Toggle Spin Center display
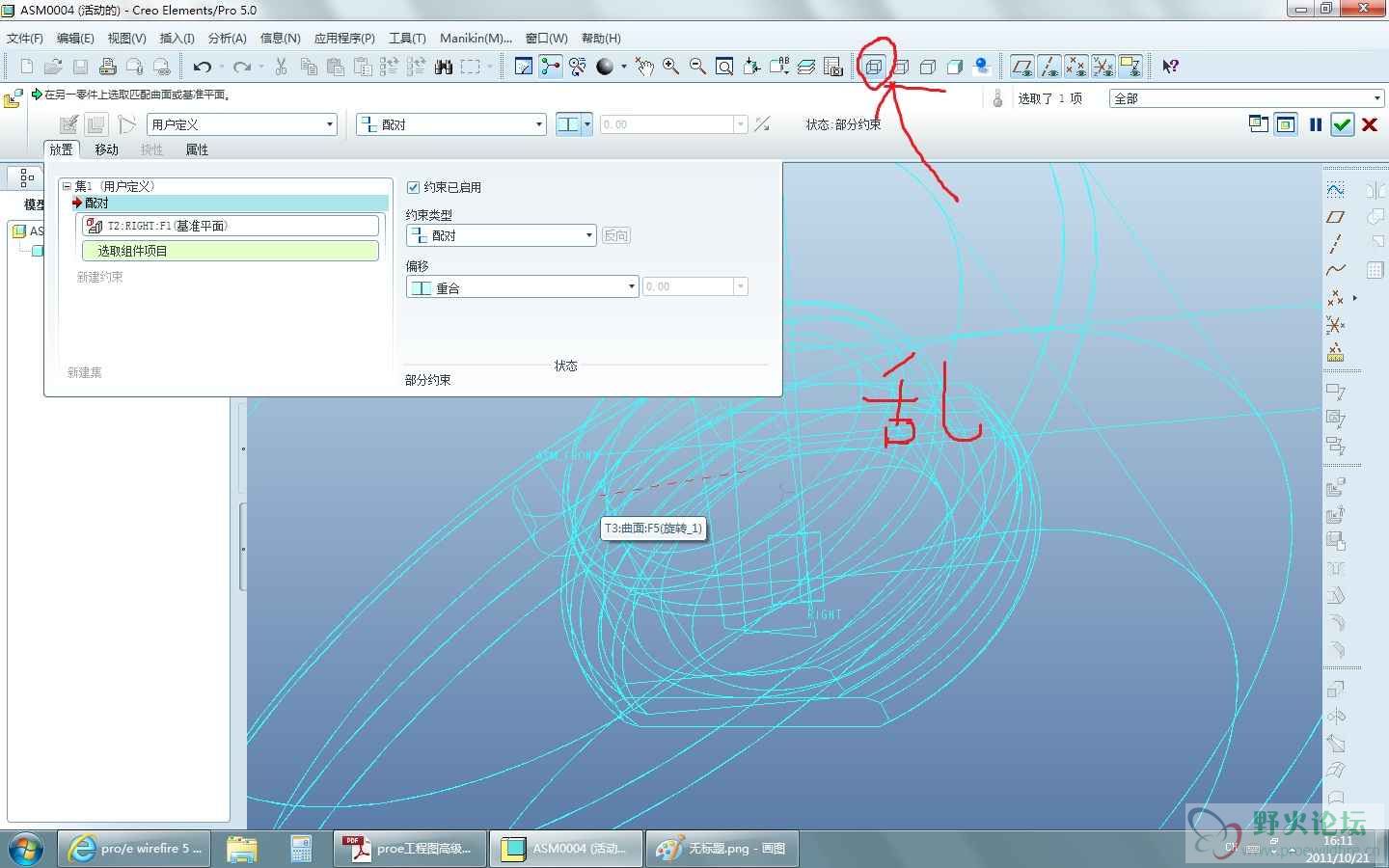 551,67
